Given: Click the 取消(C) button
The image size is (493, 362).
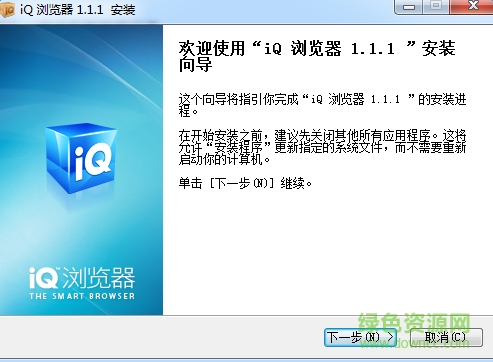Looking at the screenshot, I should 446,337.
